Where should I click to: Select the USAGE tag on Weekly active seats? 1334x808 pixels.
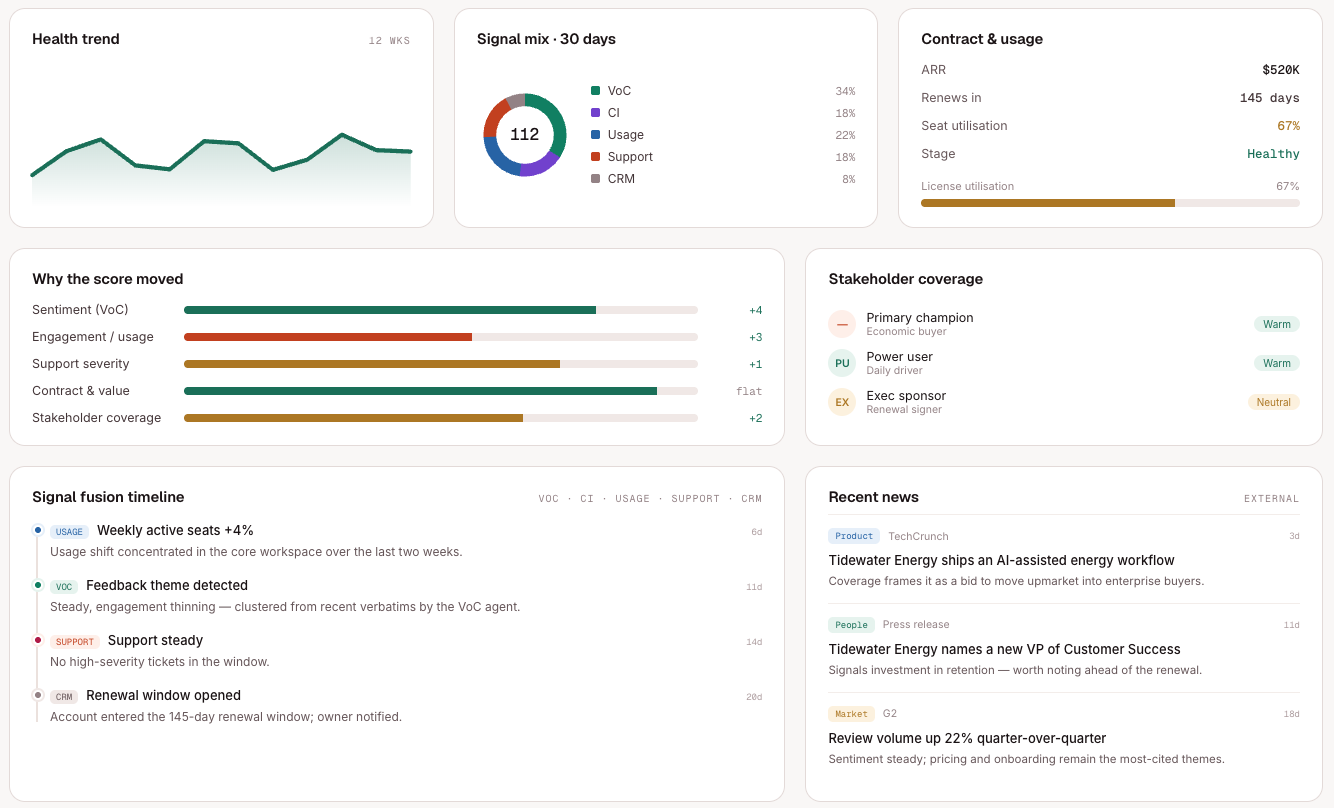(x=70, y=532)
